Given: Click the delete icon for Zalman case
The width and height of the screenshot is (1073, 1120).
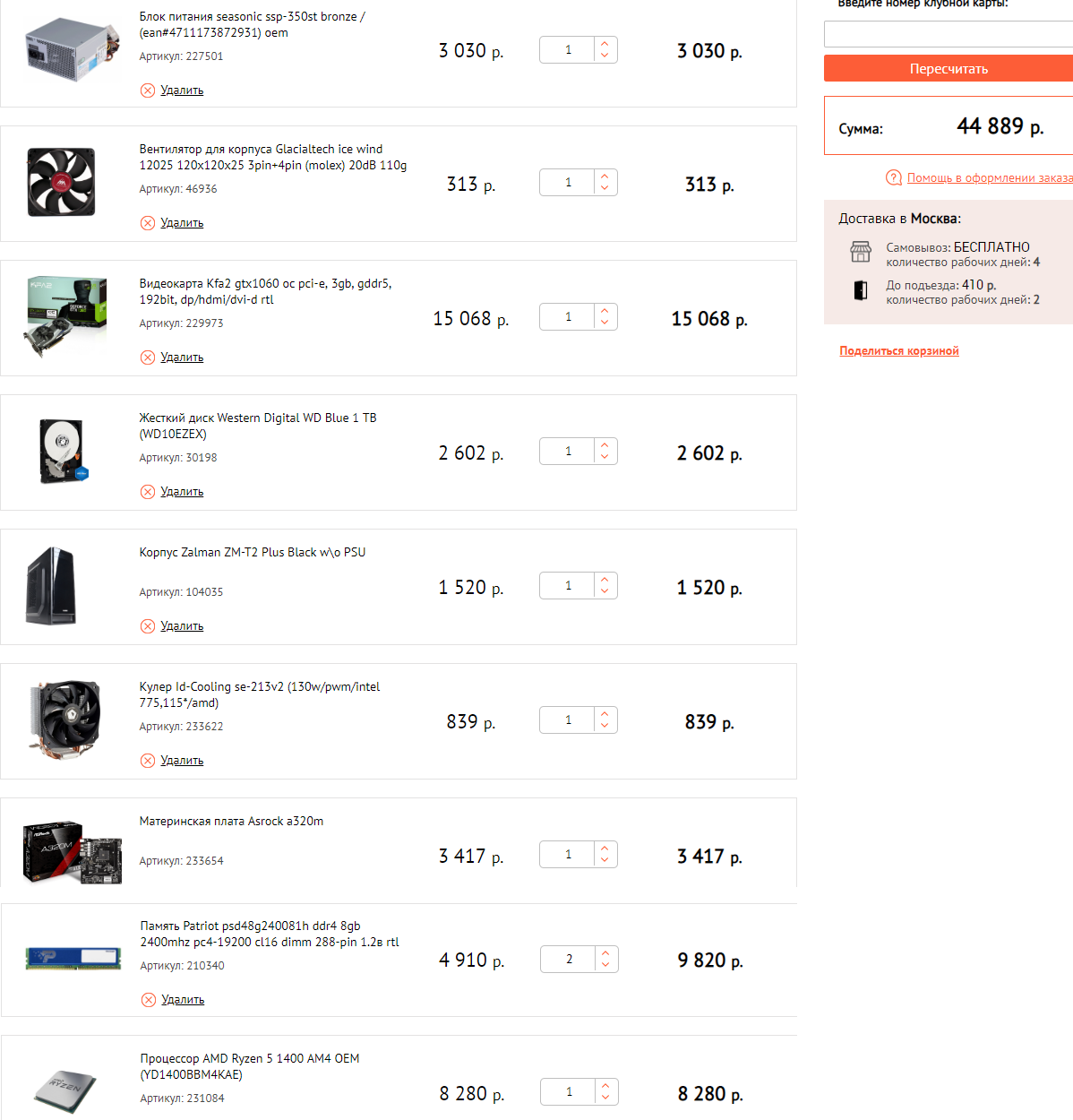Looking at the screenshot, I should coord(148,626).
